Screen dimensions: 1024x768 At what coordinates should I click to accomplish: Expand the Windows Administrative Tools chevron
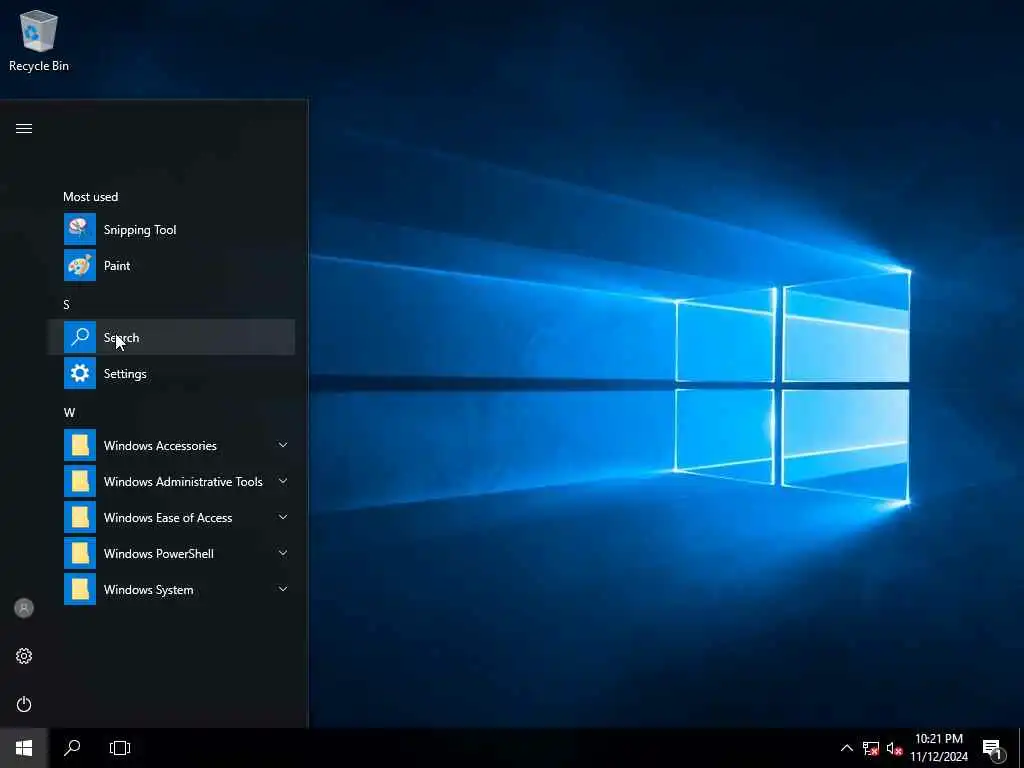(x=283, y=481)
